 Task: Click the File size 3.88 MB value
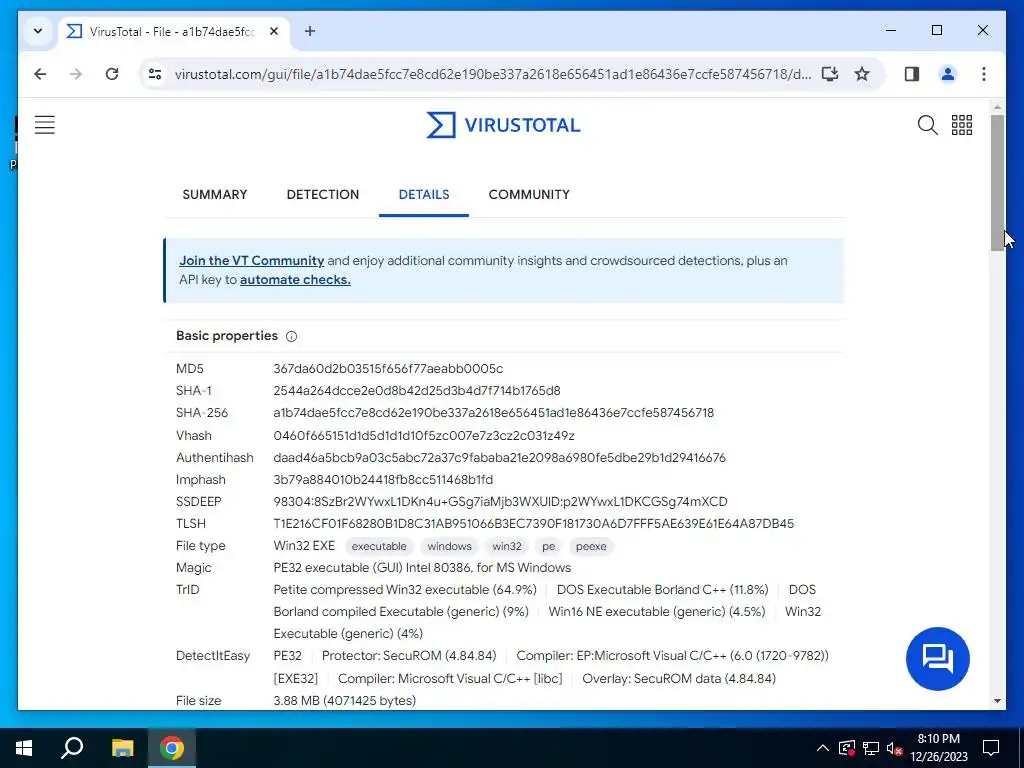click(x=344, y=701)
